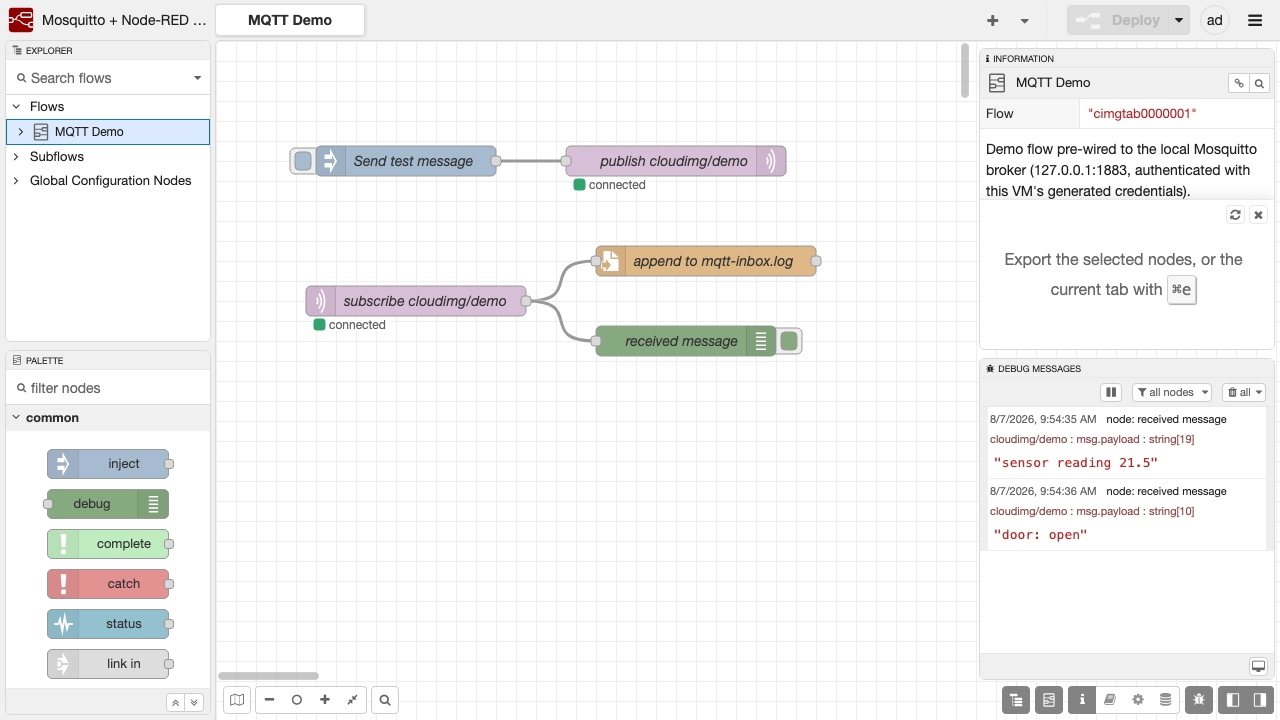Show the Help sidebar tab
This screenshot has height=720, width=1280.
click(1109, 700)
